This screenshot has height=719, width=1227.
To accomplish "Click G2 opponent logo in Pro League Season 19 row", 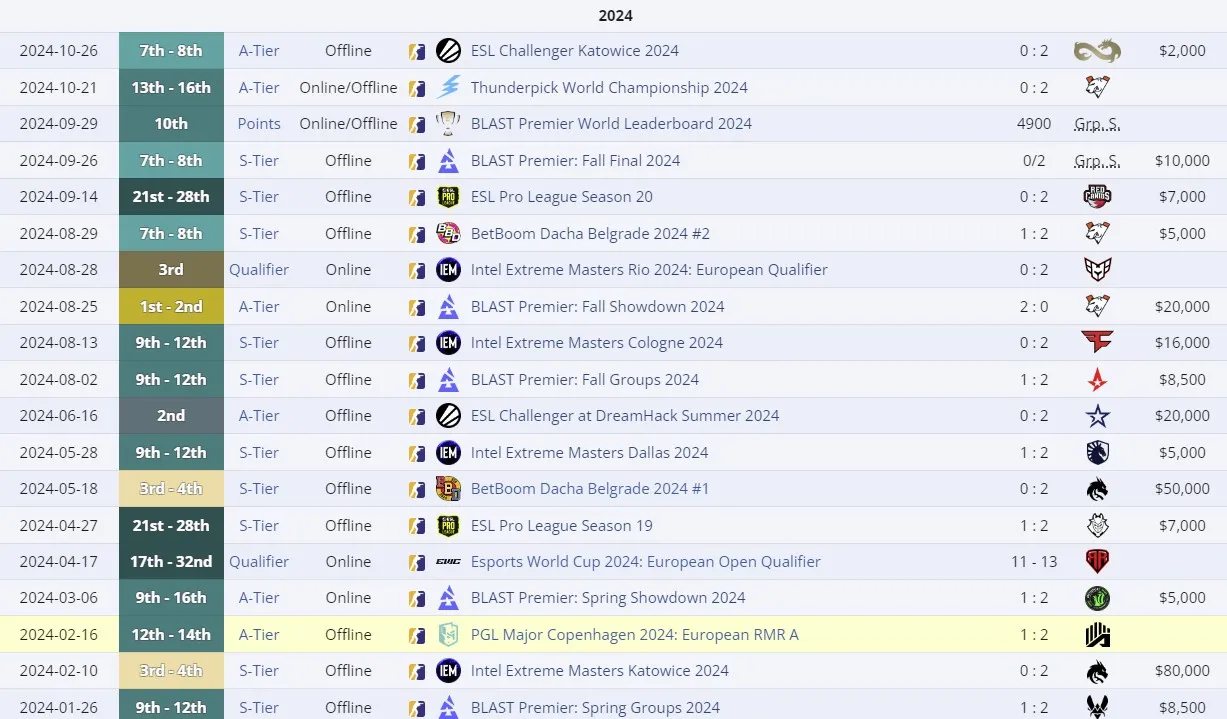I will click(x=1097, y=525).
